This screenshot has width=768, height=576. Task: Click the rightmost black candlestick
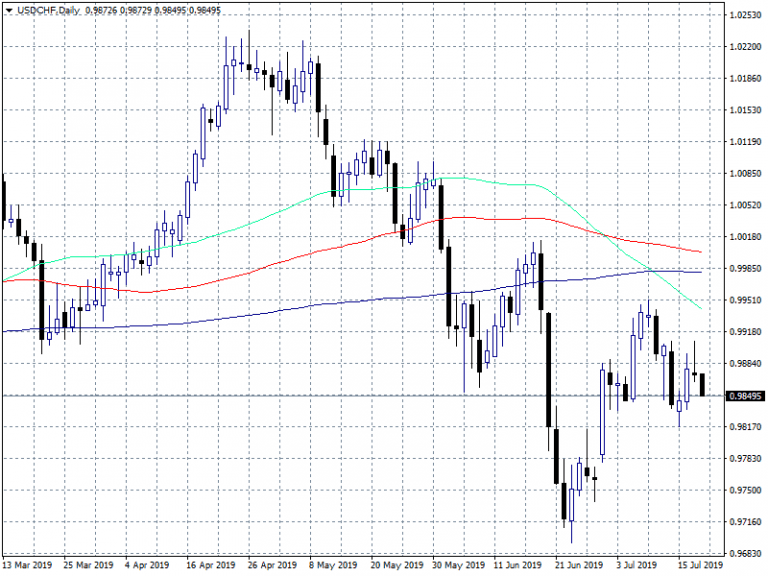pyautogui.click(x=703, y=384)
